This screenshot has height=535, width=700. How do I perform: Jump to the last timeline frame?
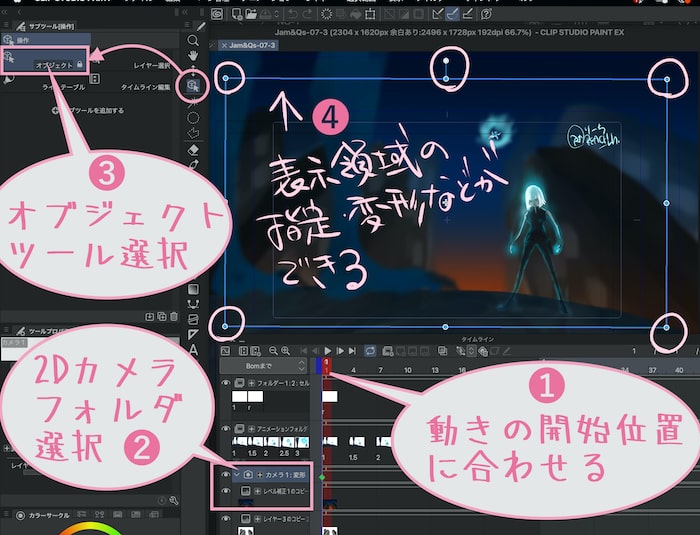(352, 351)
